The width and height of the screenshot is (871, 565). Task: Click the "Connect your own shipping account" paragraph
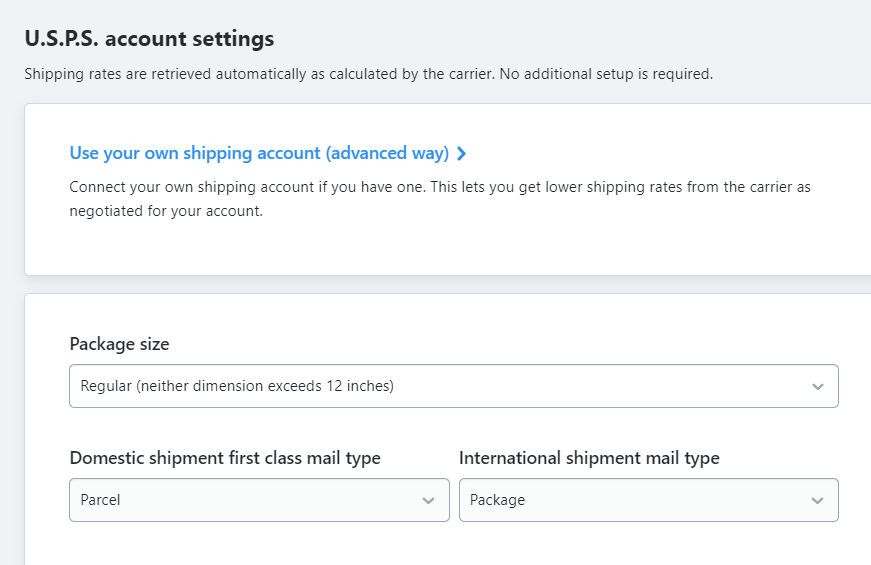point(440,187)
